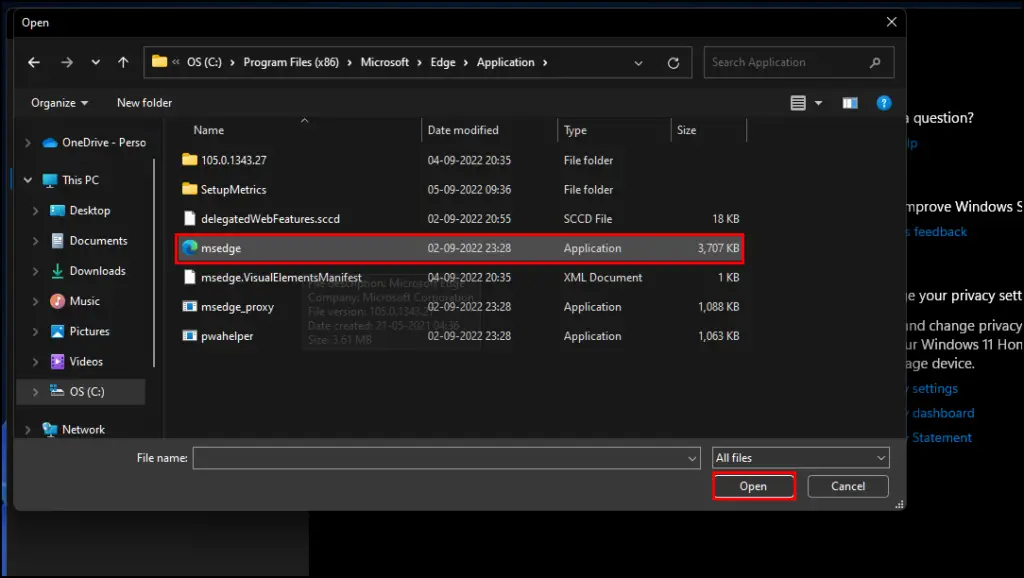Go back using the back arrow
This screenshot has width=1024, height=578.
[x=34, y=62]
